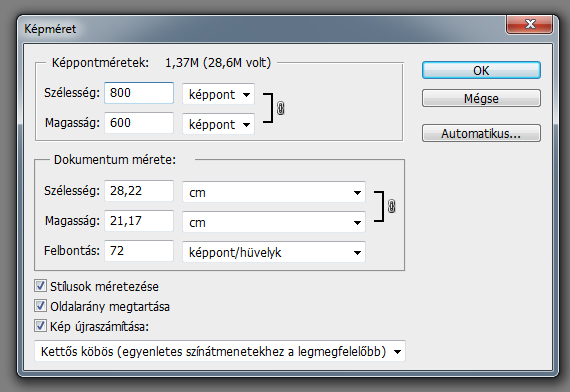Open Automatikus... resolution dialog

pyautogui.click(x=481, y=133)
